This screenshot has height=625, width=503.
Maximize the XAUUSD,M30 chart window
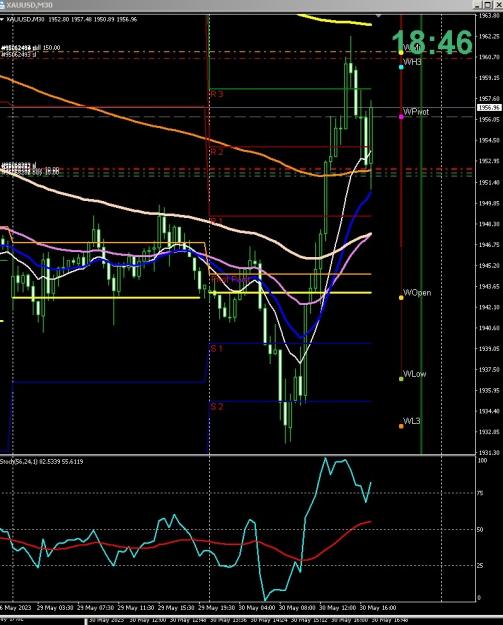coord(489,5)
